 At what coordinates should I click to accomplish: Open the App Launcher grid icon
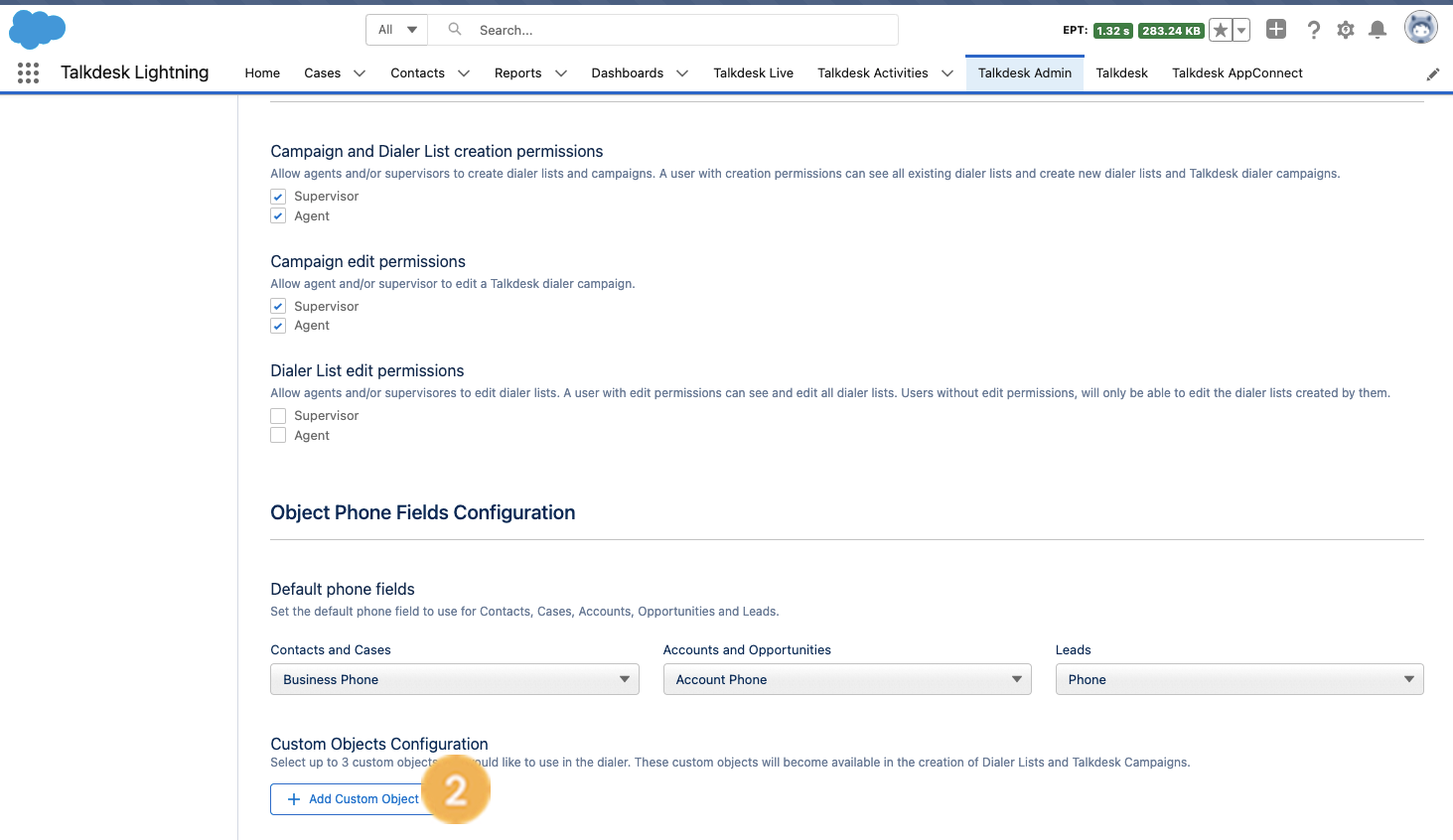[27, 72]
